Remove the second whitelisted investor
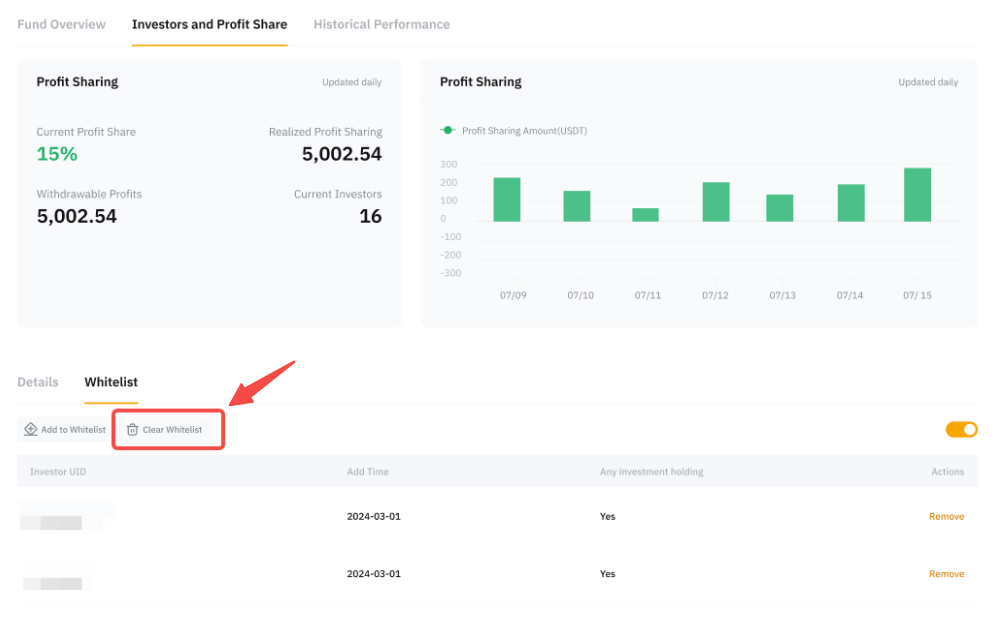Image resolution: width=995 pixels, height=625 pixels. point(946,574)
